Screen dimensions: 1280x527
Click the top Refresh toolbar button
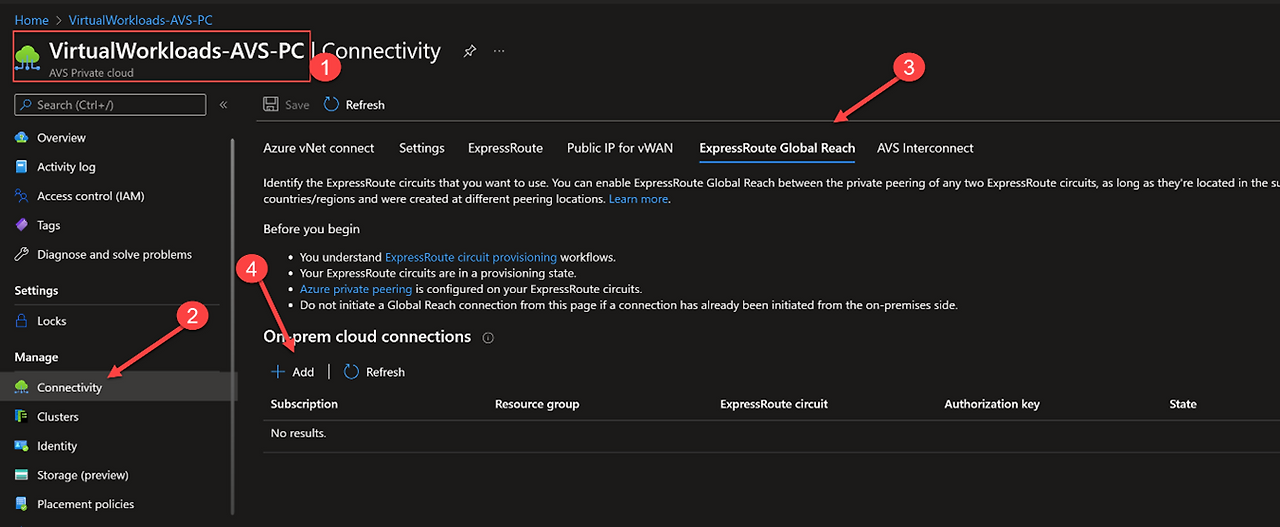tap(354, 104)
